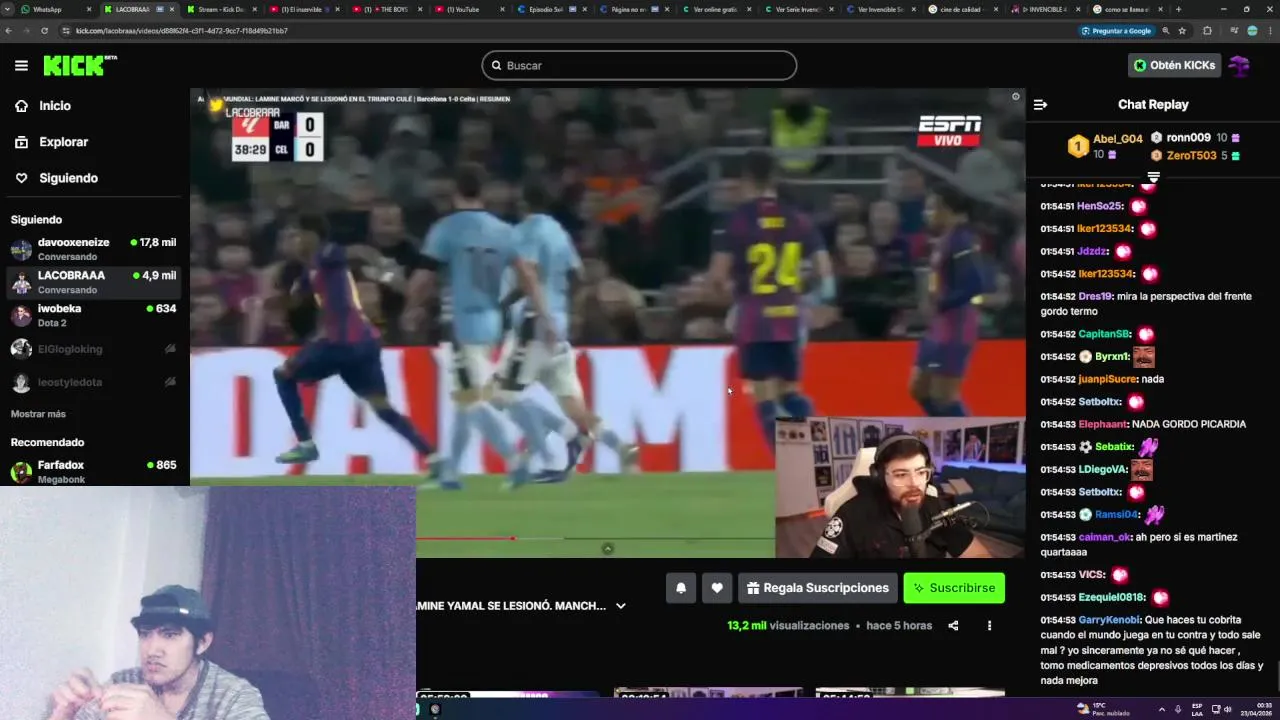Viewport: 1280px width, 720px height.
Task: Click username Elephaant in chat
Action: (x=1103, y=424)
